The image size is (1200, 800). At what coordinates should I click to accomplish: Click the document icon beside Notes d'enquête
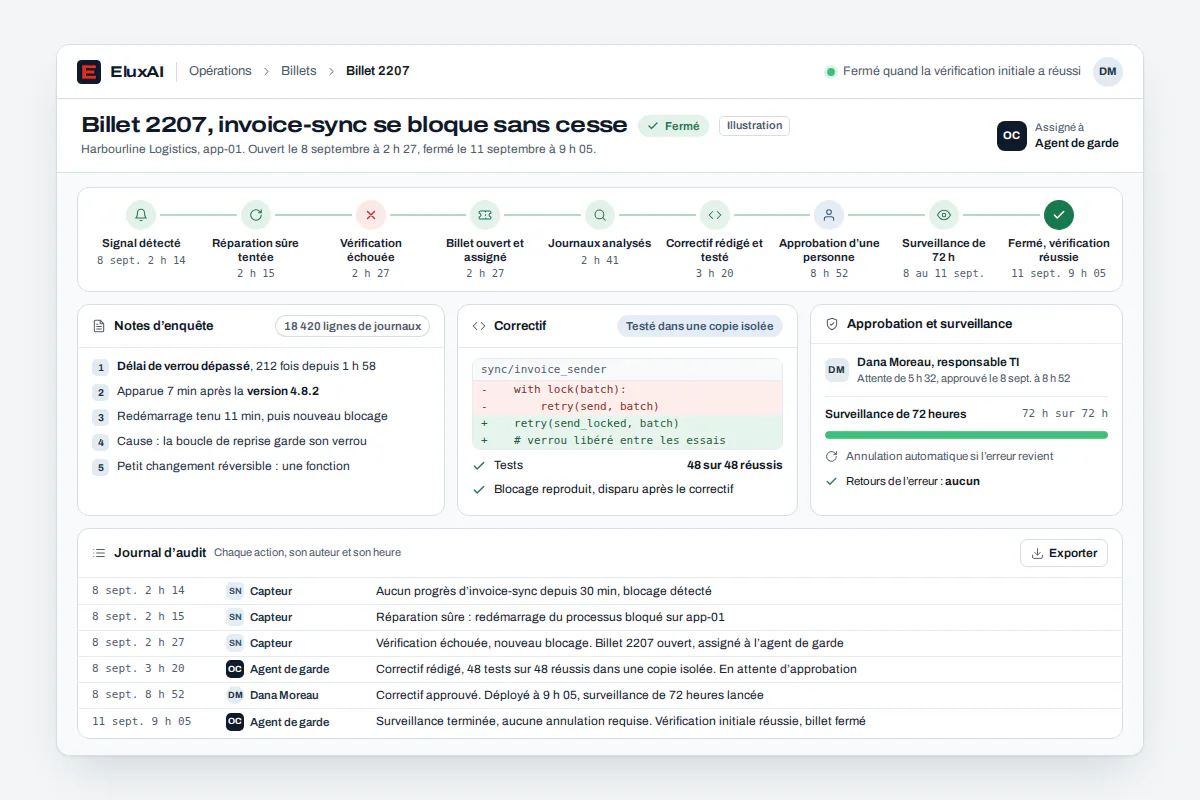pyautogui.click(x=99, y=326)
